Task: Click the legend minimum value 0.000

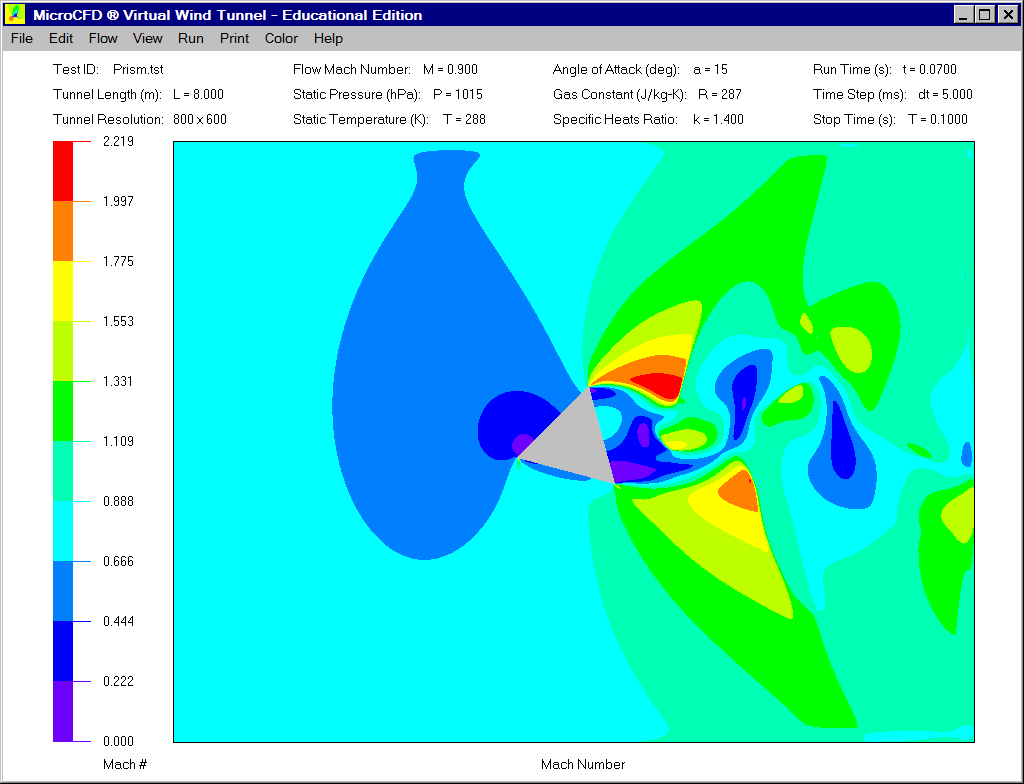Action: click(x=118, y=742)
